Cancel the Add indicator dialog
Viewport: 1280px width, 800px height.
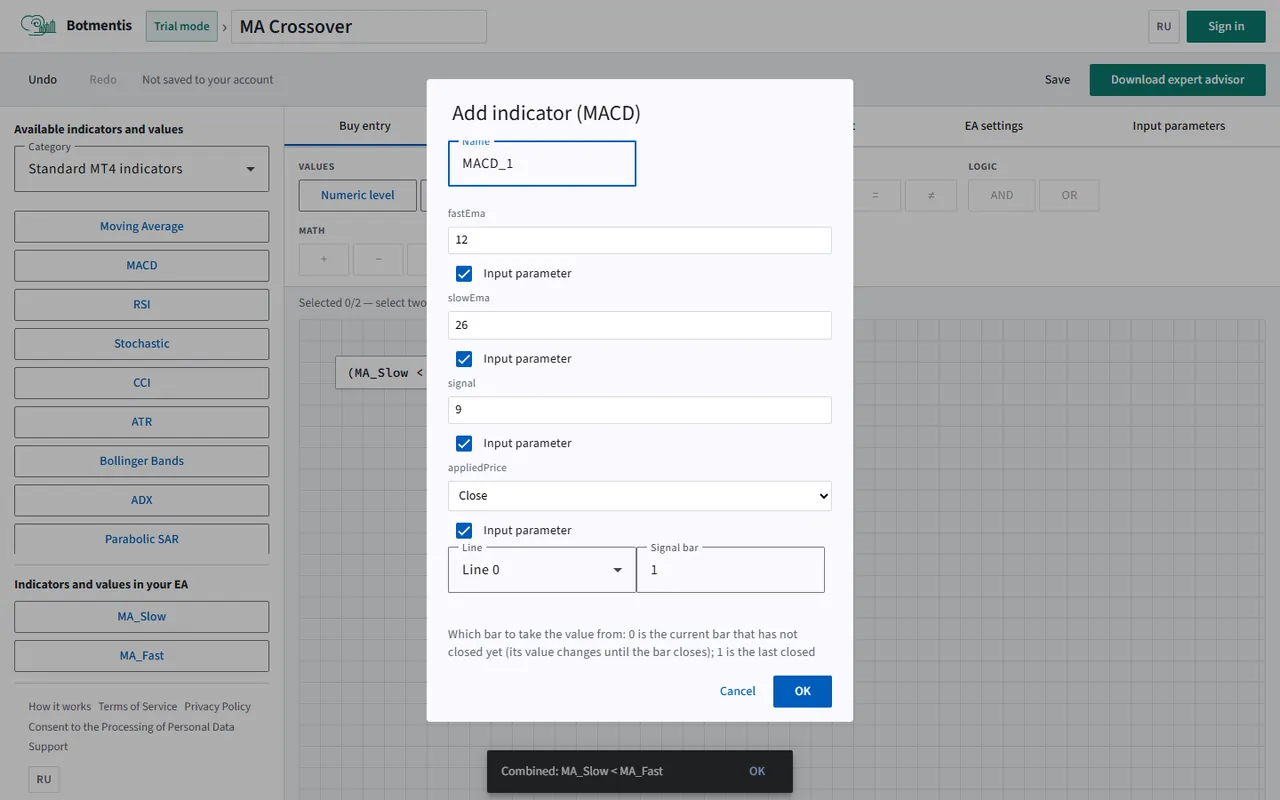738,691
